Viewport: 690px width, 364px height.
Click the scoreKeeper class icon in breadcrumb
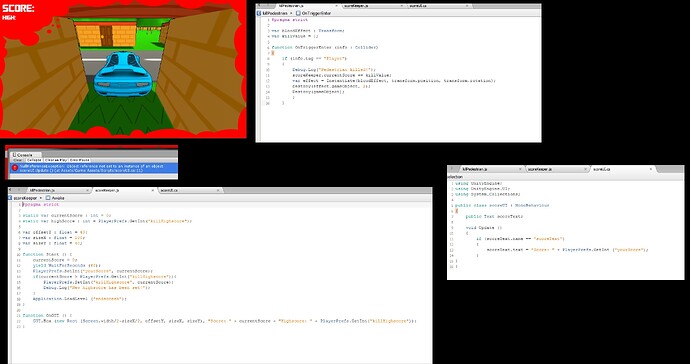pos(10,198)
